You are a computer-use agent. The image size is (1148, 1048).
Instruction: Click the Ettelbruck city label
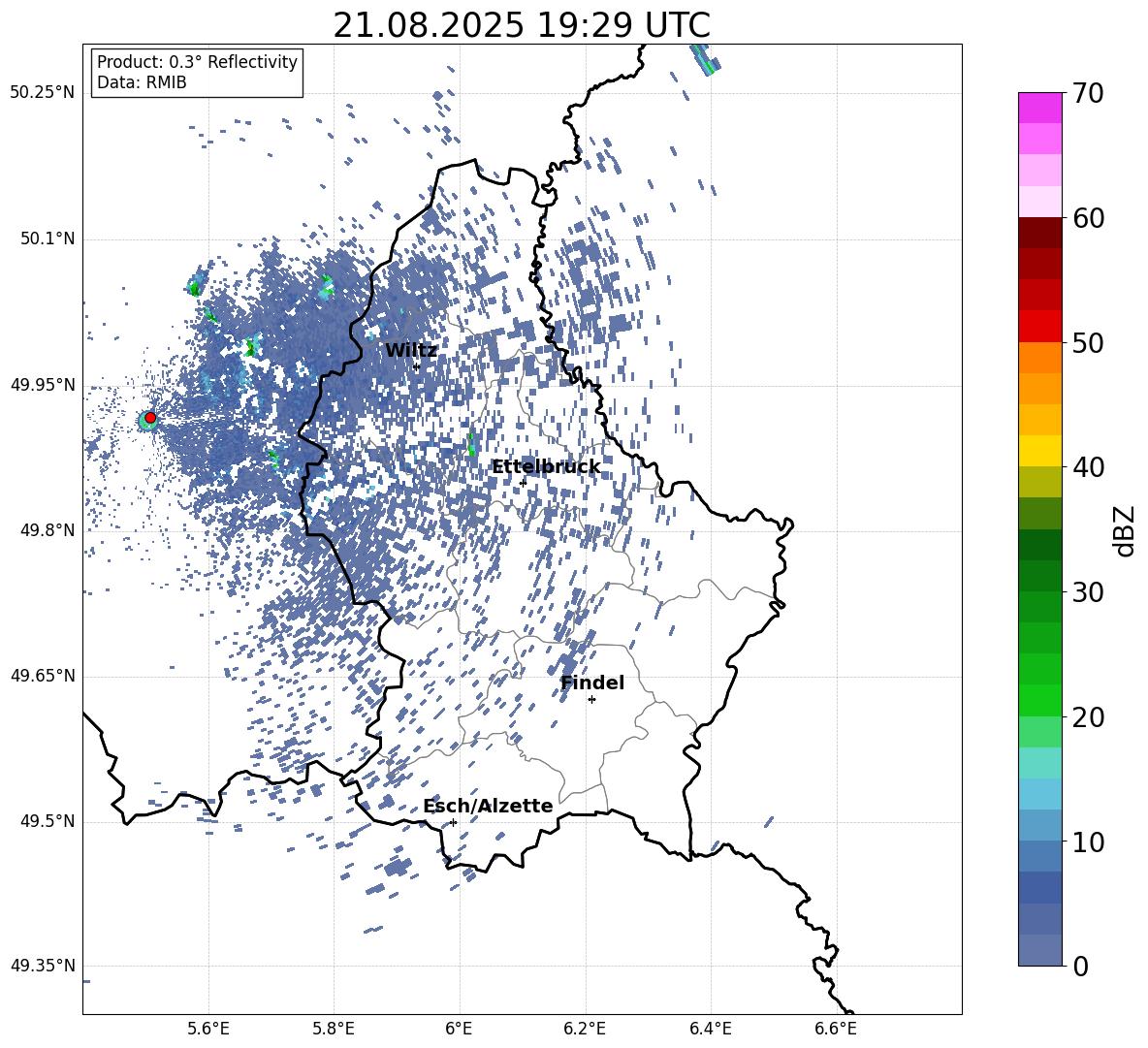546,467
